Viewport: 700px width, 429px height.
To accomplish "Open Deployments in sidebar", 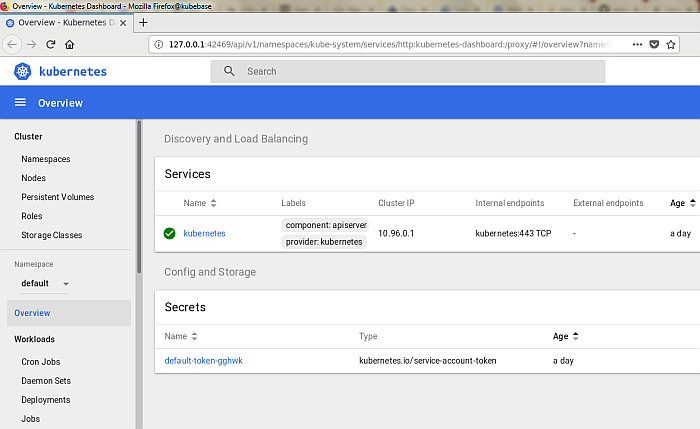I will (46, 400).
